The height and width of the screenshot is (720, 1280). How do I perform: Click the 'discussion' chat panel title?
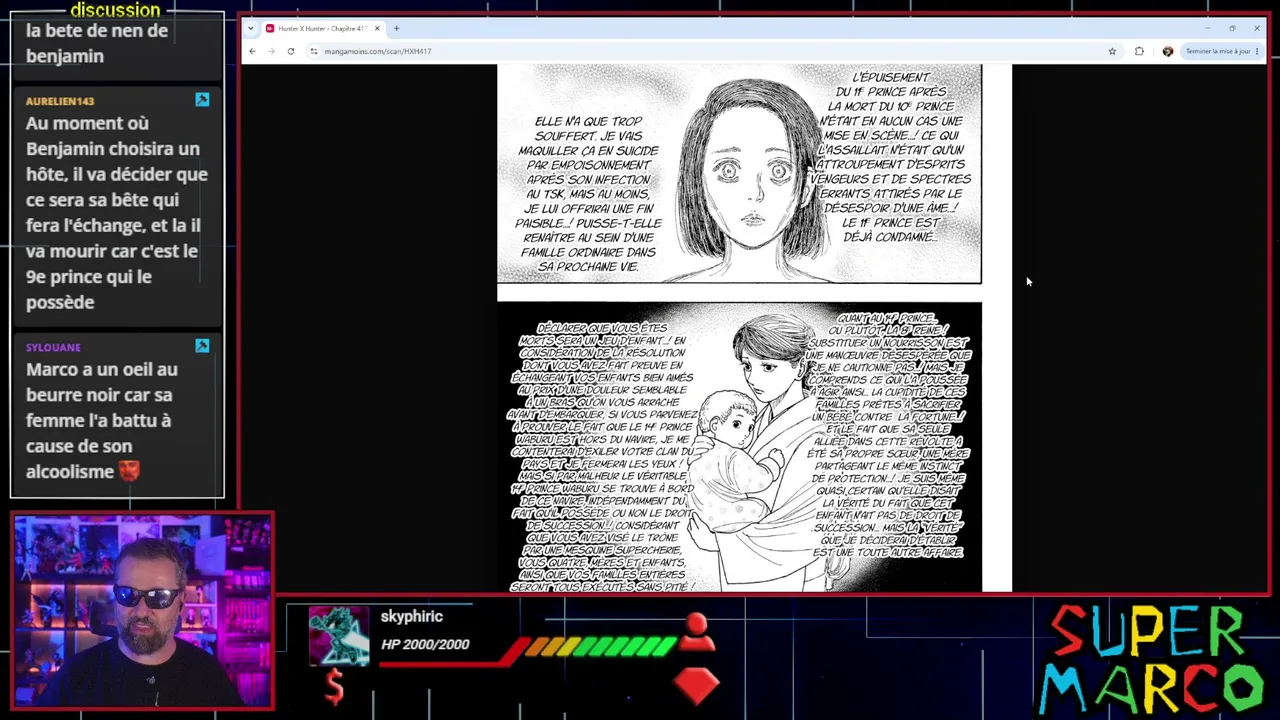[x=115, y=10]
